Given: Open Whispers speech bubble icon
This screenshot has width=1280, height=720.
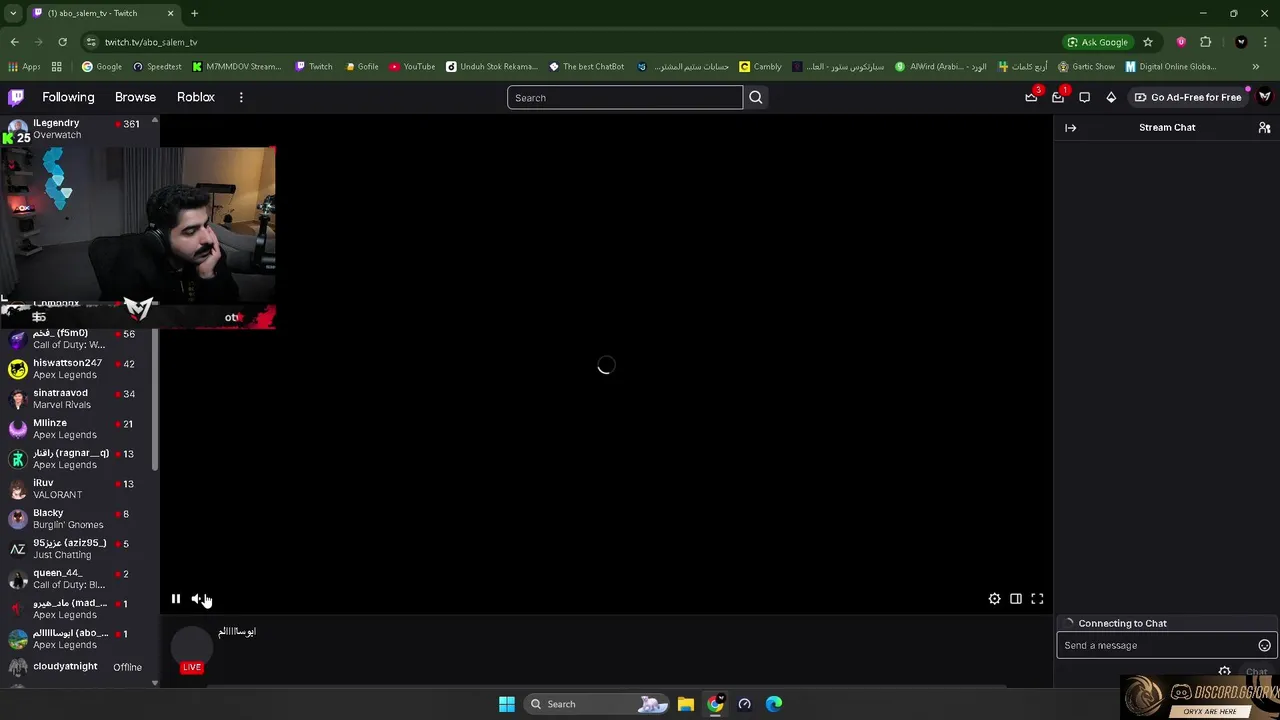Looking at the screenshot, I should coord(1084,97).
